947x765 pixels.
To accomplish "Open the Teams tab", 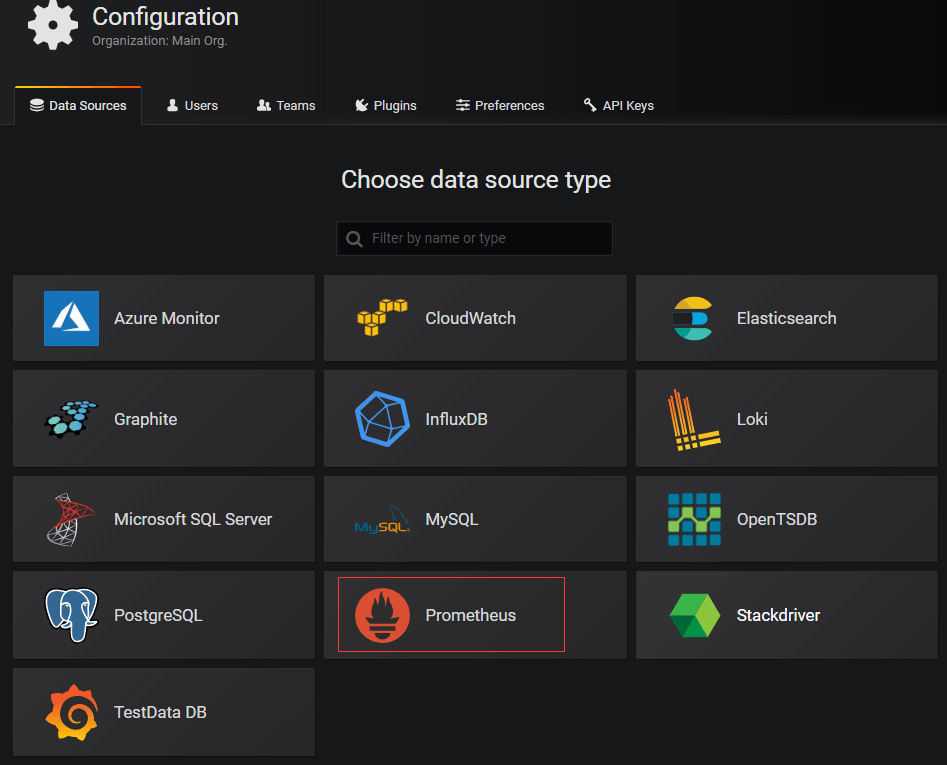I will (286, 105).
